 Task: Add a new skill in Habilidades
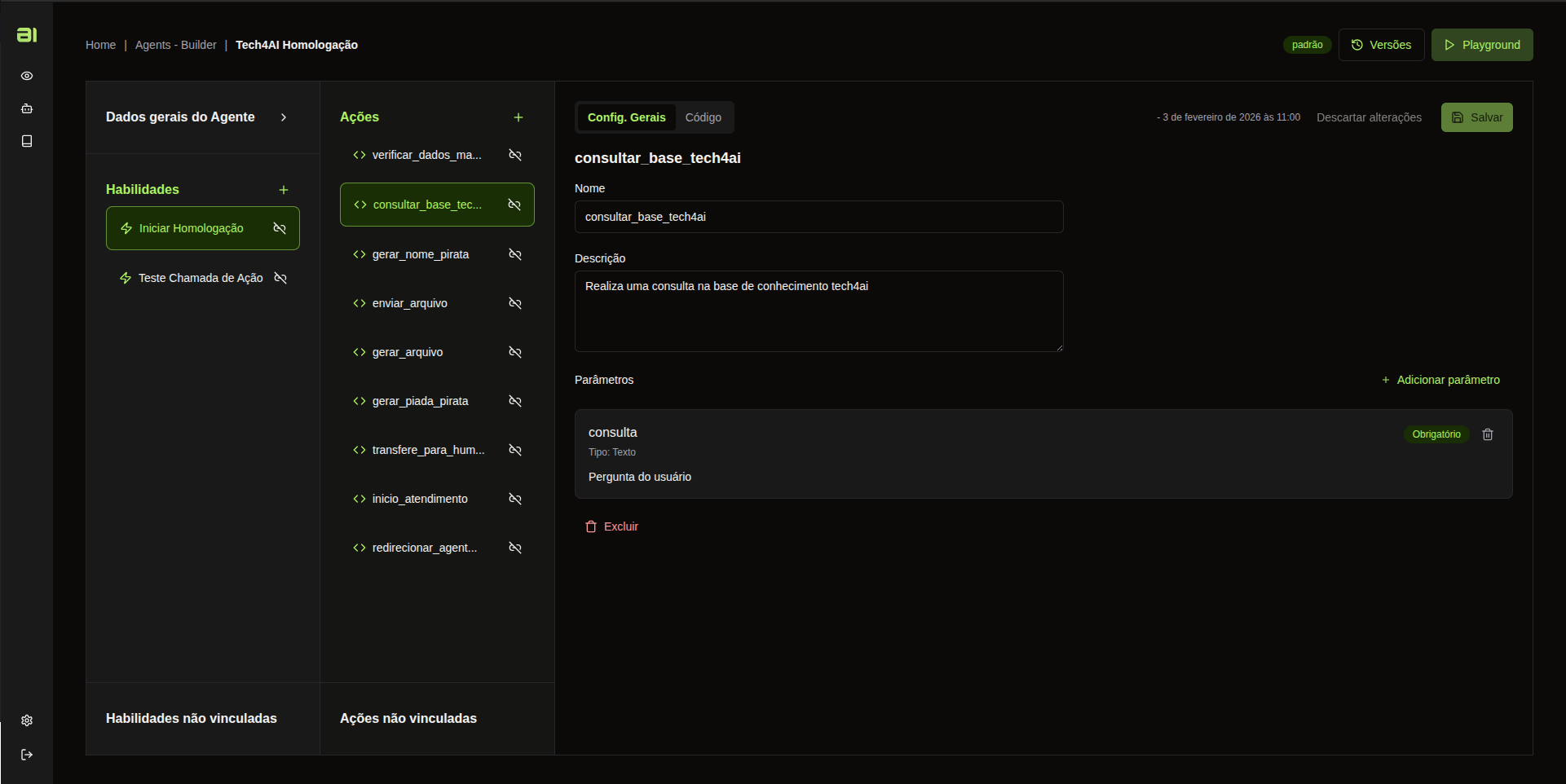tap(284, 190)
